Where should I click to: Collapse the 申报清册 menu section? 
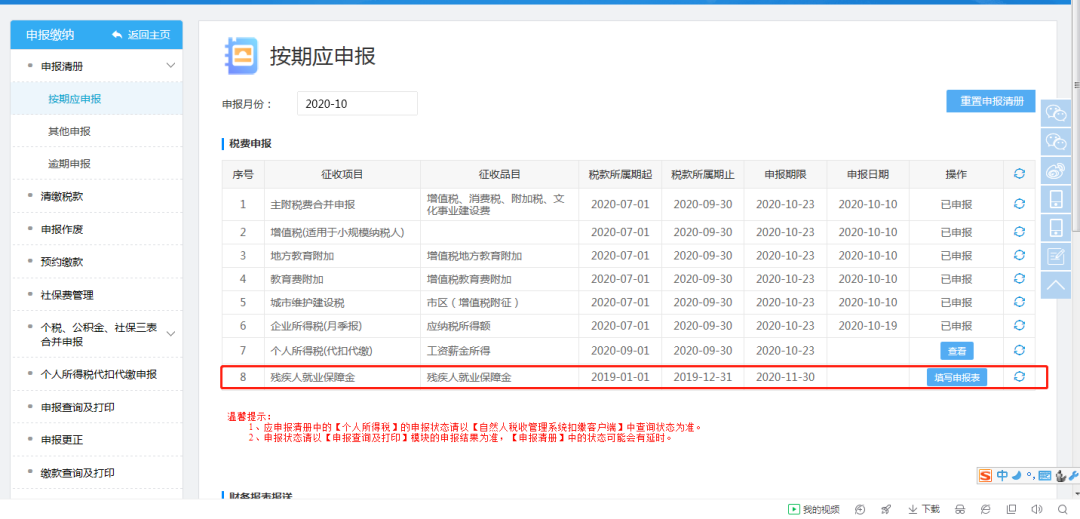tap(170, 66)
